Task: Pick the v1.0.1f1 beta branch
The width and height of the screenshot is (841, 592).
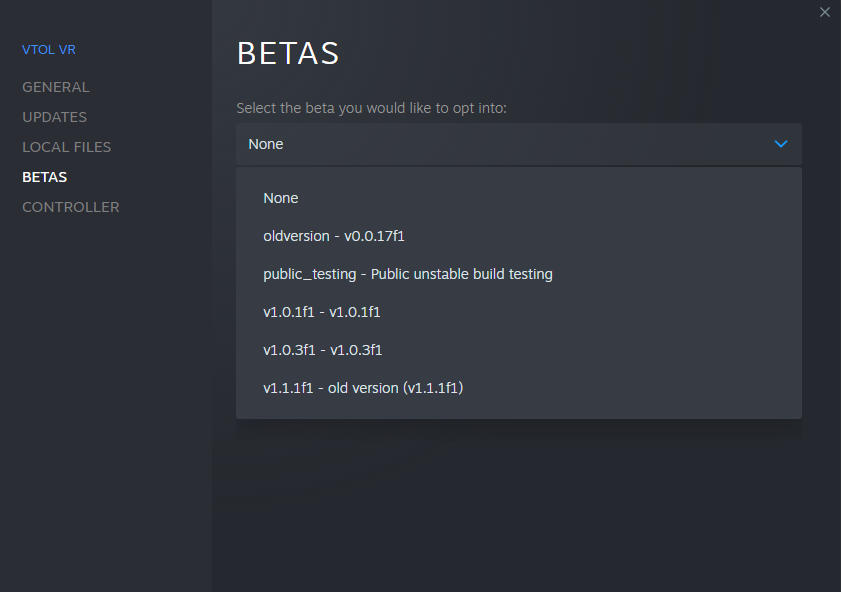Action: pyautogui.click(x=322, y=312)
